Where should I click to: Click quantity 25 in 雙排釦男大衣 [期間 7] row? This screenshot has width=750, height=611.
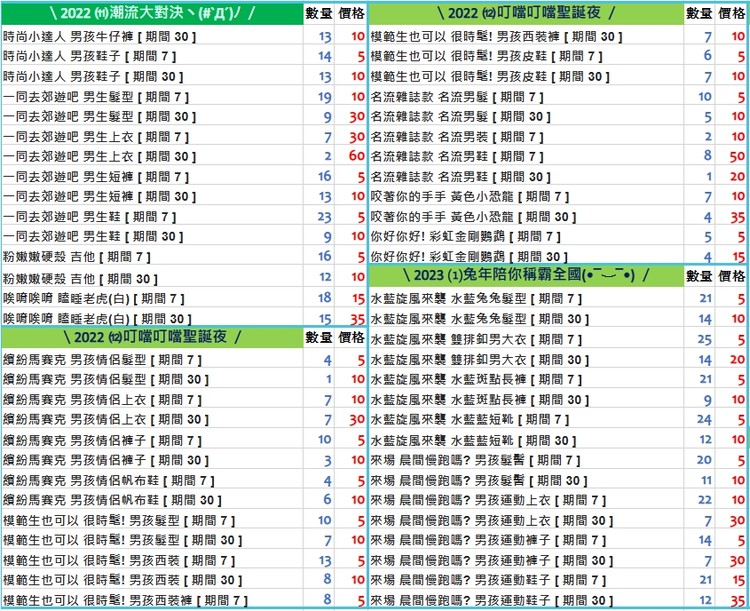point(704,339)
